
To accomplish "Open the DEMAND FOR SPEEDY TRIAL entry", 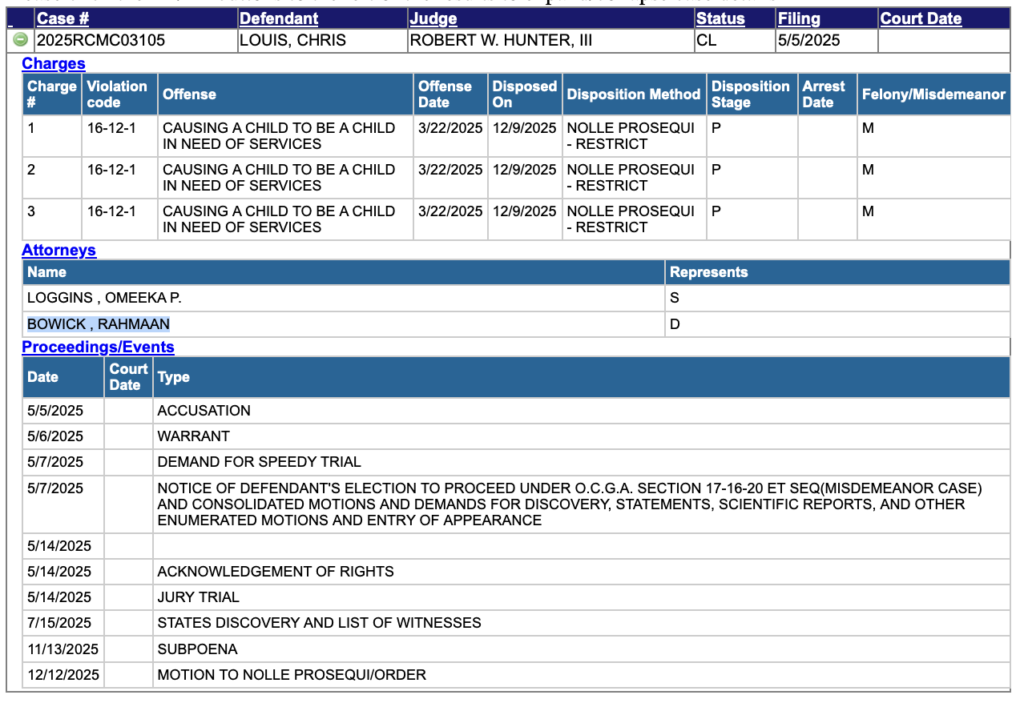I will point(259,462).
